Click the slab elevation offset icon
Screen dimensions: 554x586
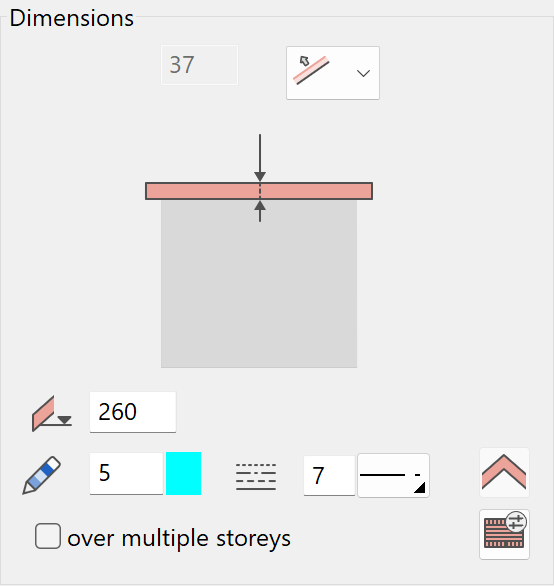tap(52, 413)
